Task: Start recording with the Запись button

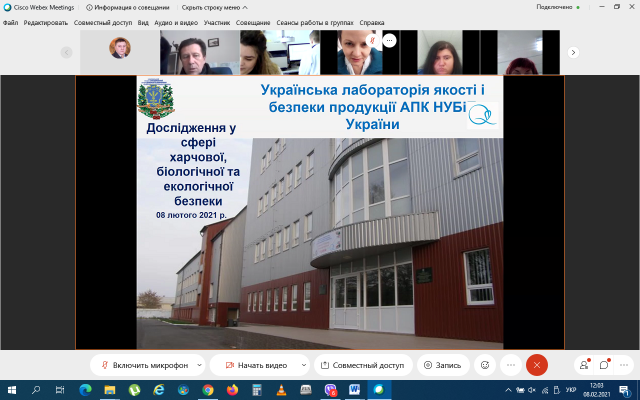Action: point(443,365)
